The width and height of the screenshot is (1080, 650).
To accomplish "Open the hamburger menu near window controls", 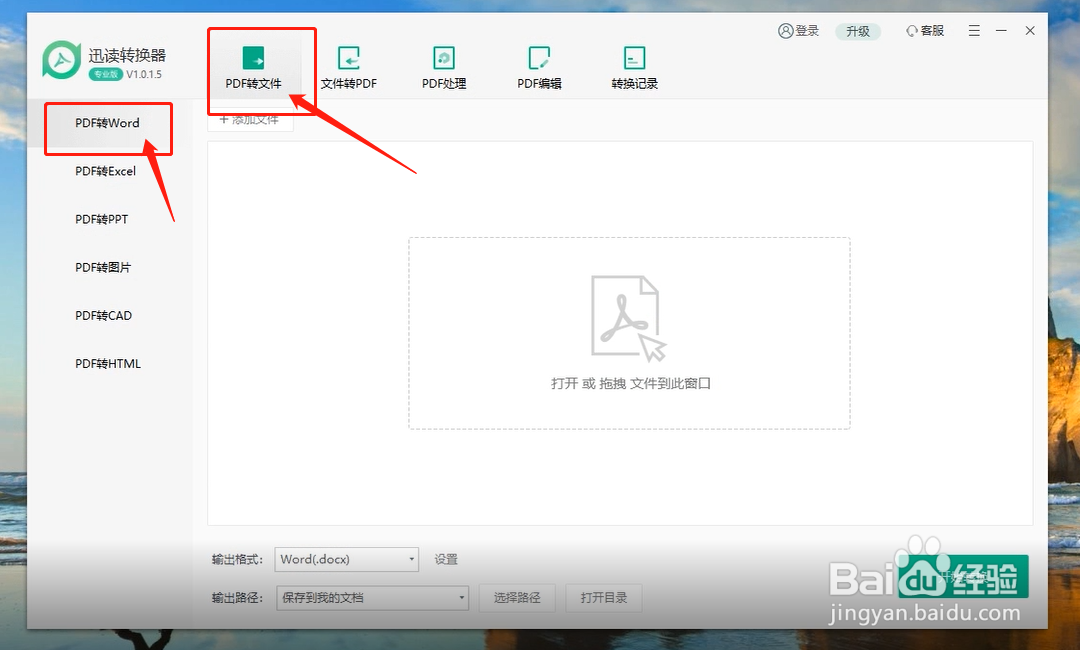I will (x=973, y=30).
